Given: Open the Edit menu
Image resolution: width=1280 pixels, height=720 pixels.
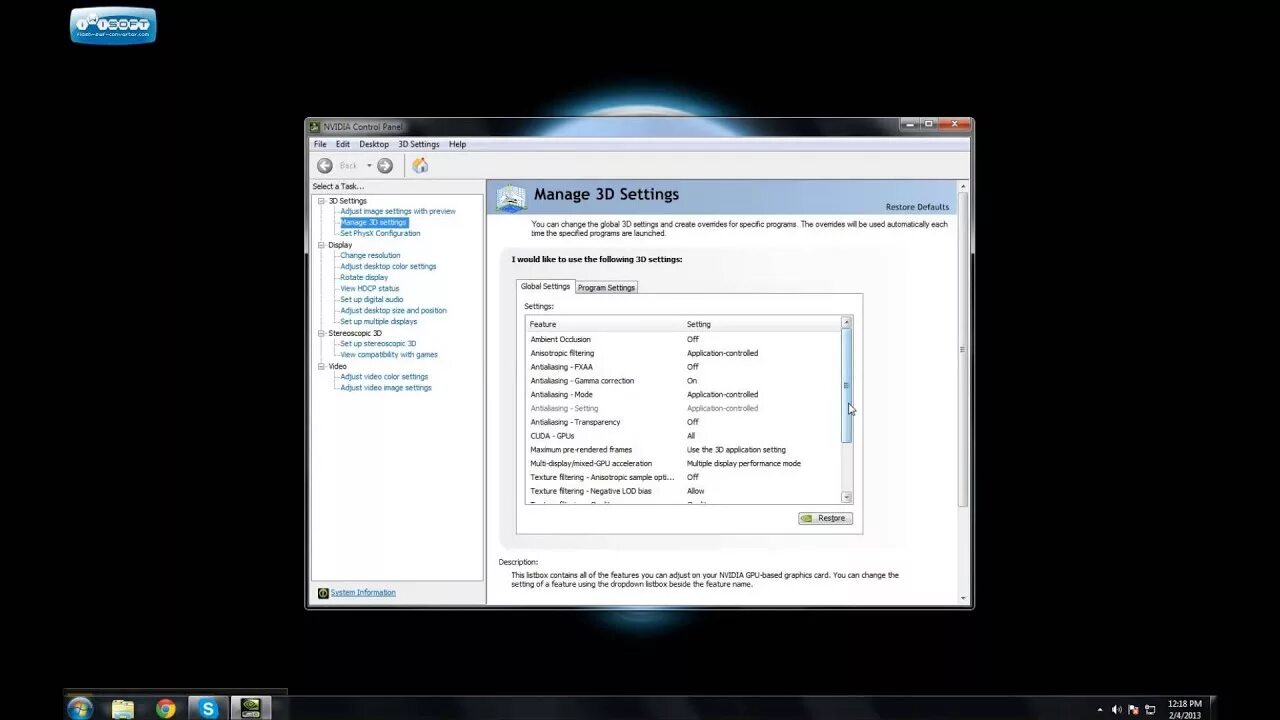Looking at the screenshot, I should click(x=343, y=144).
